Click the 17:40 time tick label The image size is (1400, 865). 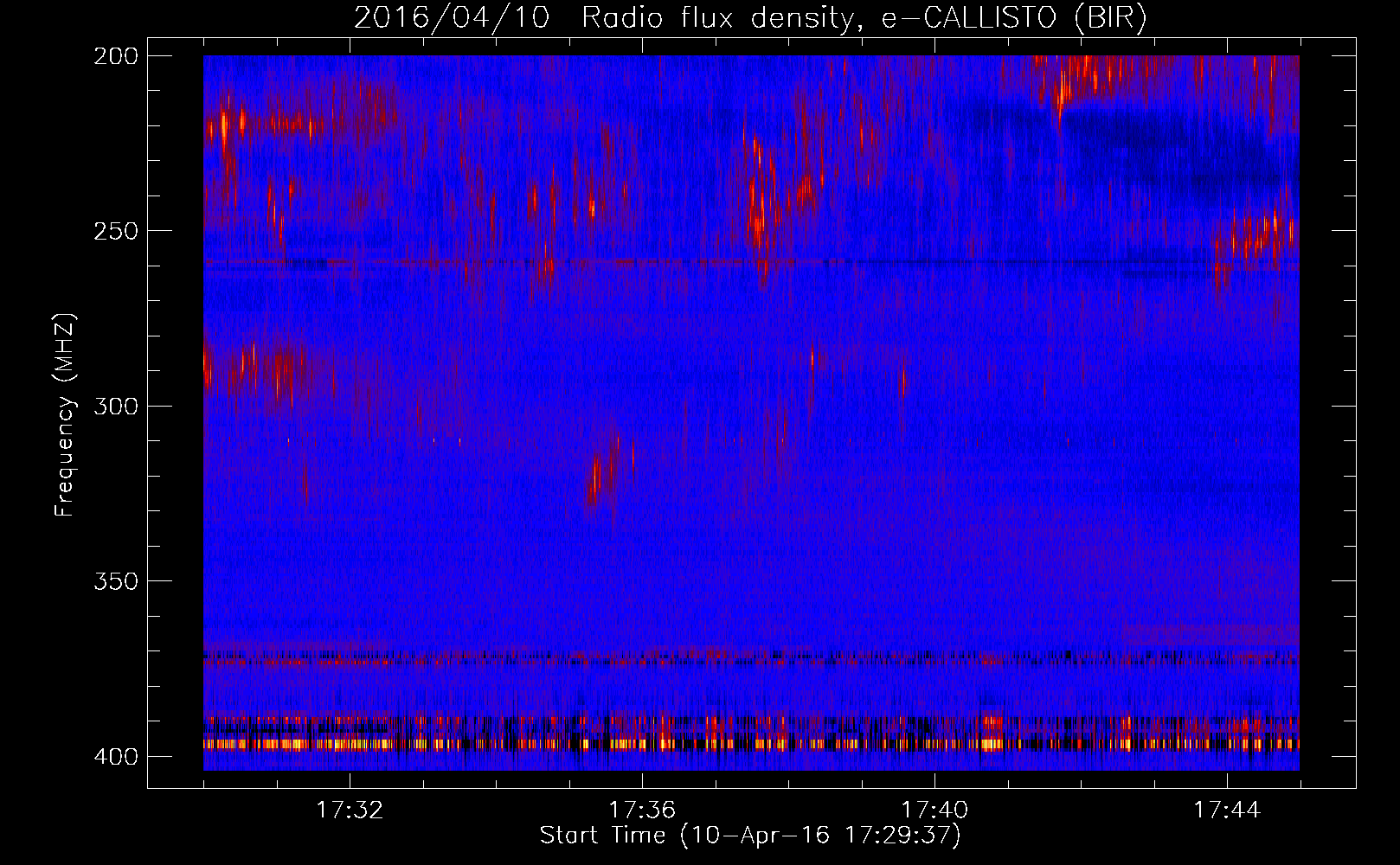point(934,811)
